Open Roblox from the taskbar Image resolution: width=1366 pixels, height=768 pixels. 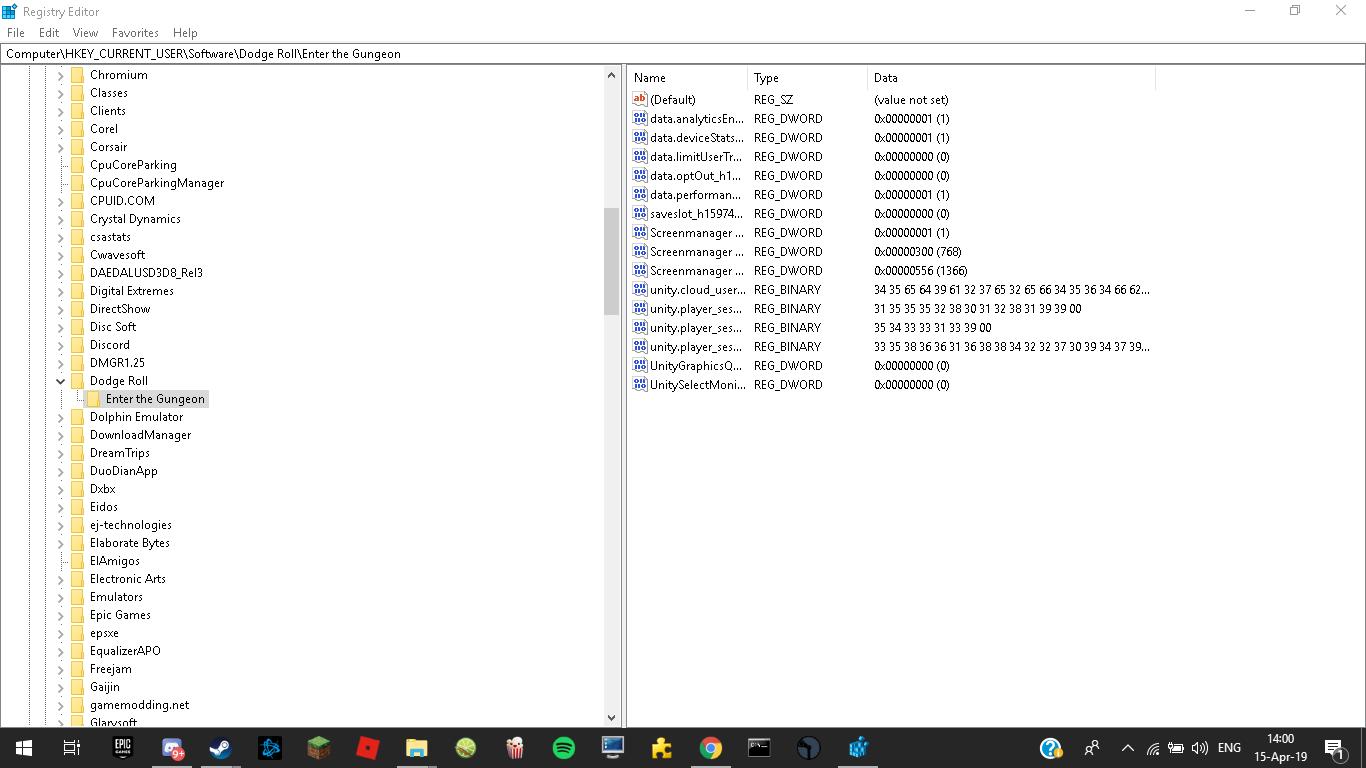[368, 748]
